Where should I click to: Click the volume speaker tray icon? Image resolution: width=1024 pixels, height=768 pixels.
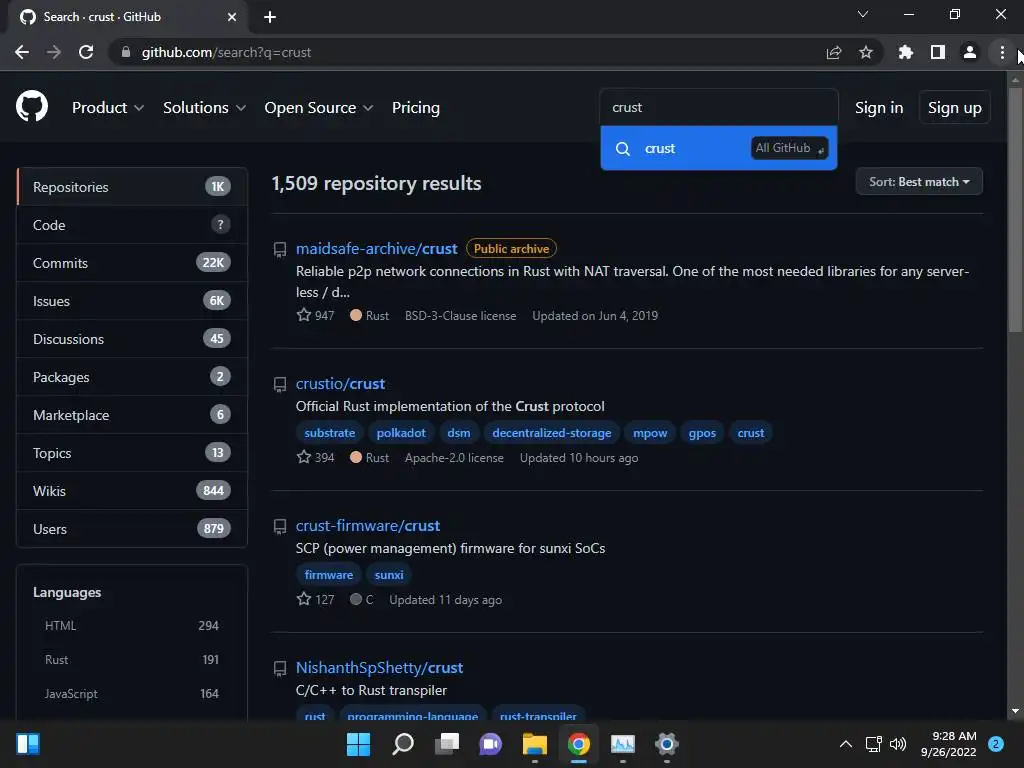[898, 744]
